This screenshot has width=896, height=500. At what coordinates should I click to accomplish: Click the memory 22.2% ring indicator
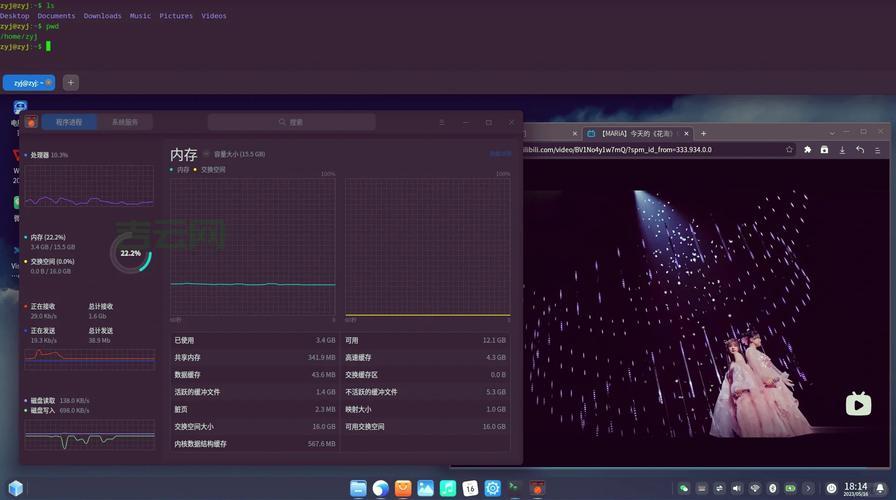point(130,254)
